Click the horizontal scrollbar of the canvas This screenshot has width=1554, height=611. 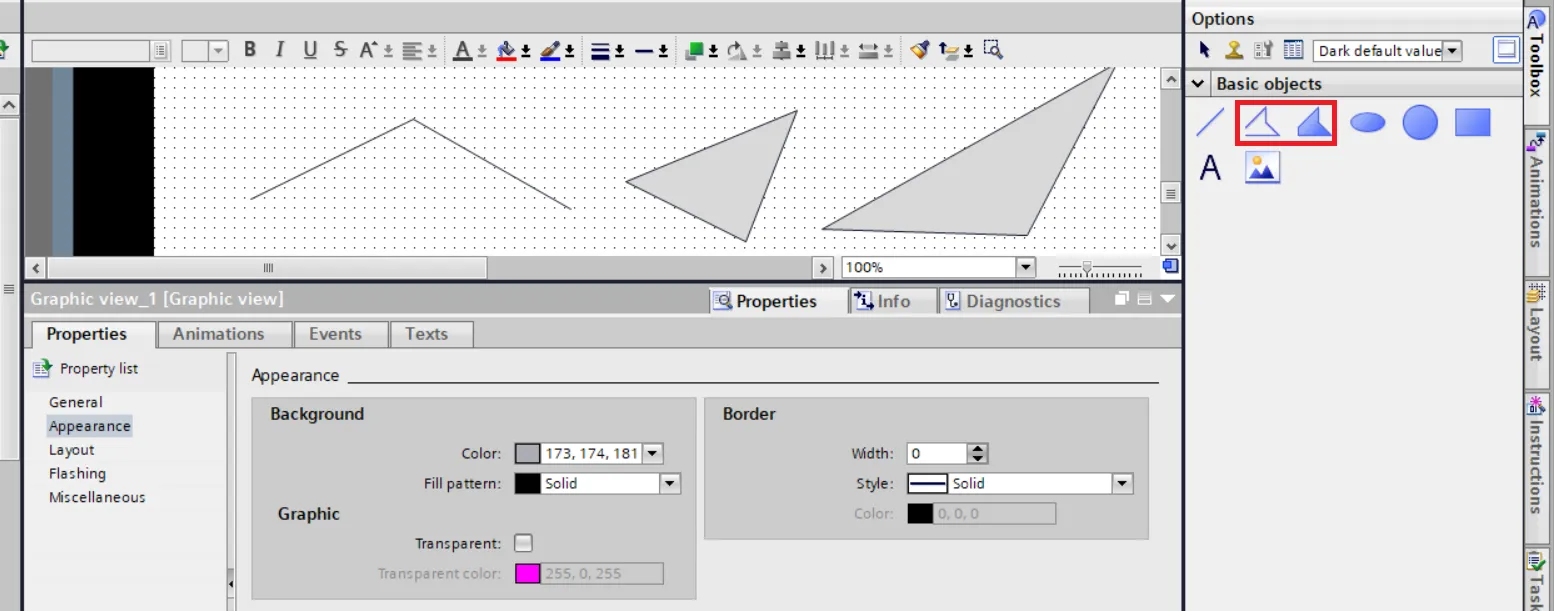coord(268,267)
